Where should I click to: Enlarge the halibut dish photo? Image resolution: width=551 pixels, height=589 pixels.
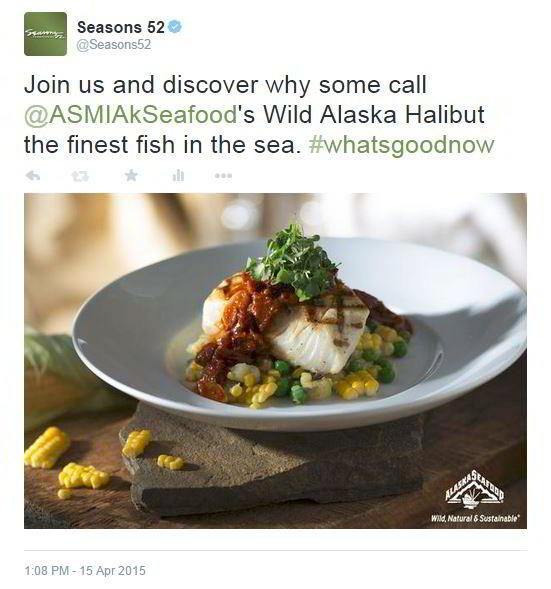tap(275, 361)
